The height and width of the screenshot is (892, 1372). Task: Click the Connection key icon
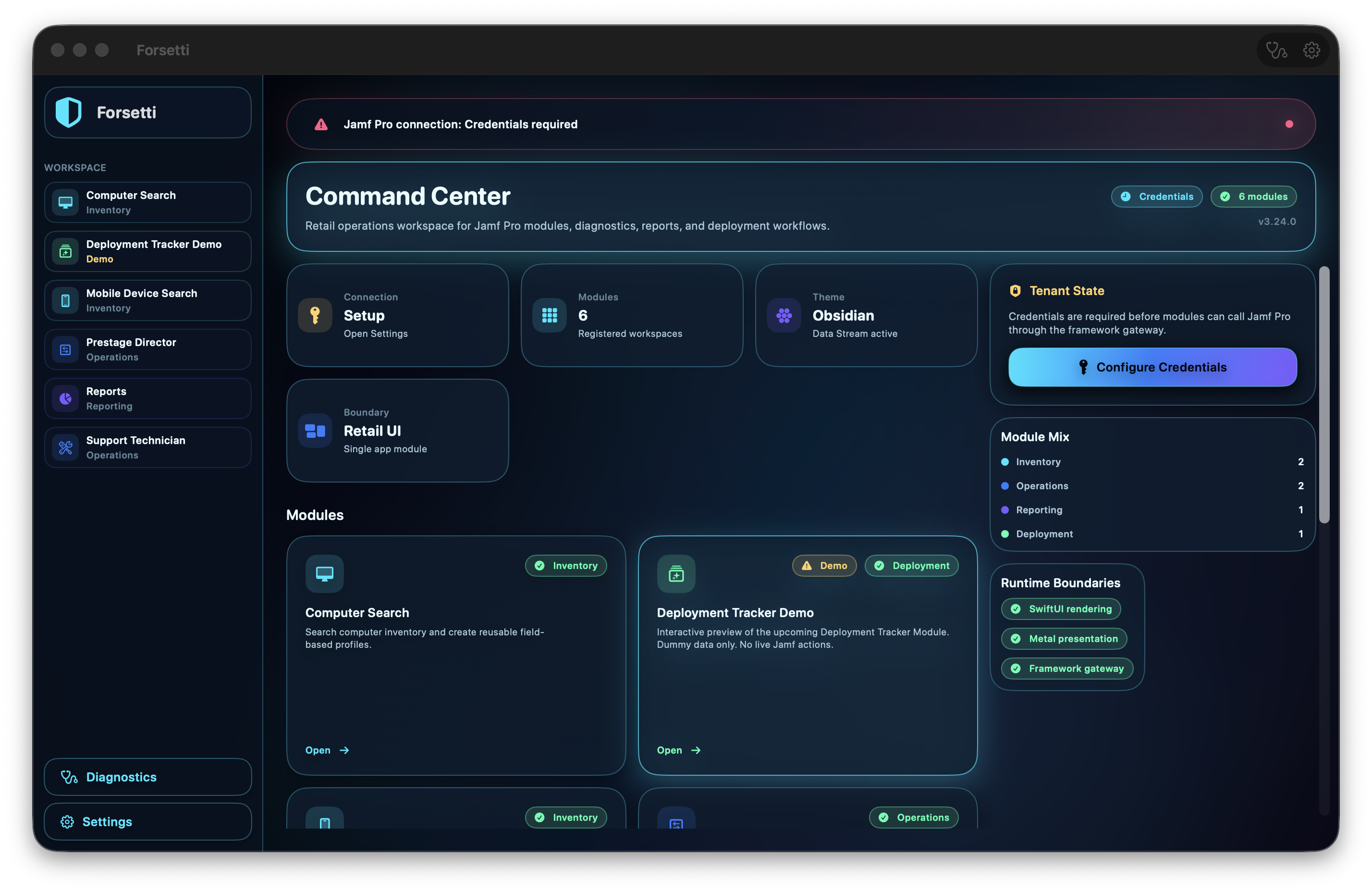(315, 315)
